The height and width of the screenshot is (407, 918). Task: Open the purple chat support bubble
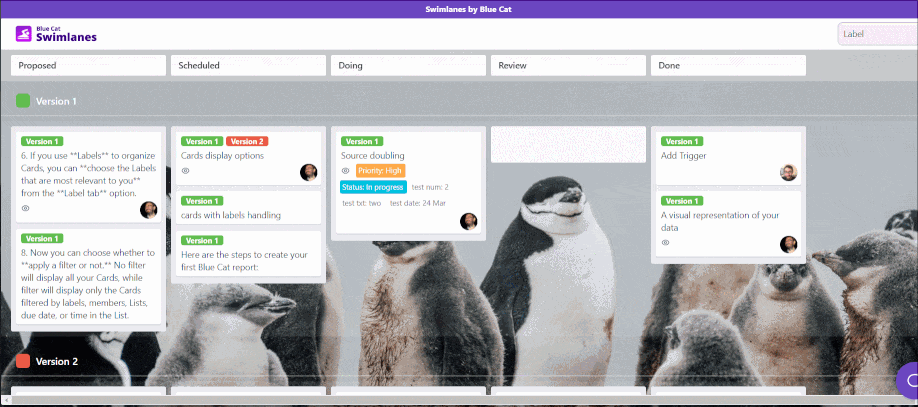[908, 379]
